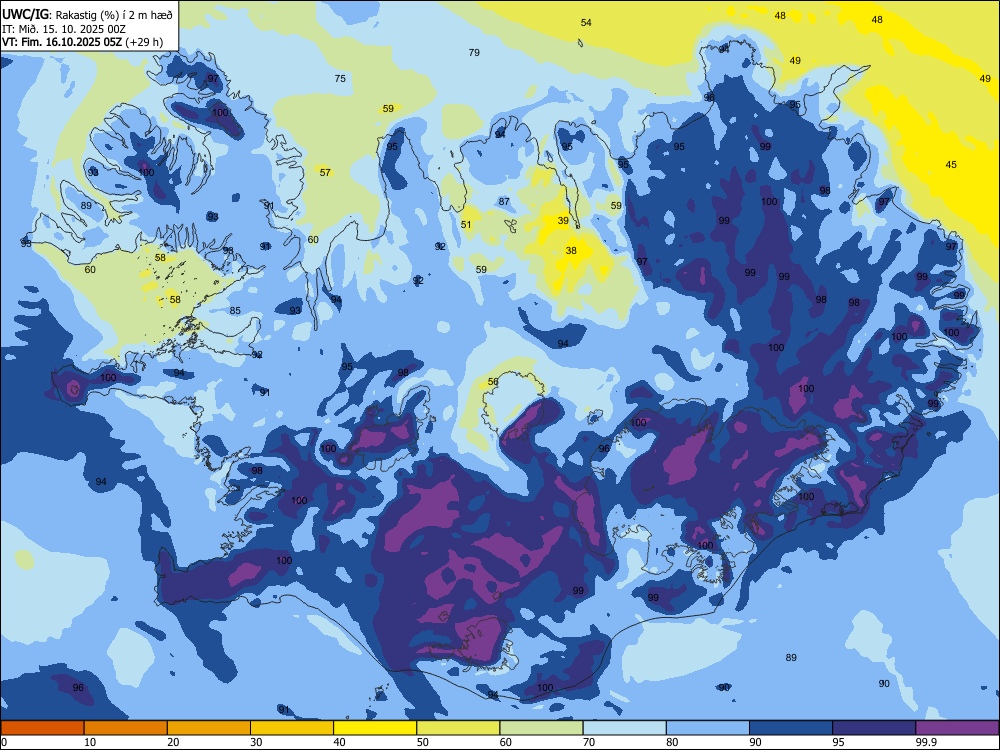Click the 80–90 light blue legend swatch
Screen dimensions: 1000x750
pyautogui.click(x=708, y=728)
